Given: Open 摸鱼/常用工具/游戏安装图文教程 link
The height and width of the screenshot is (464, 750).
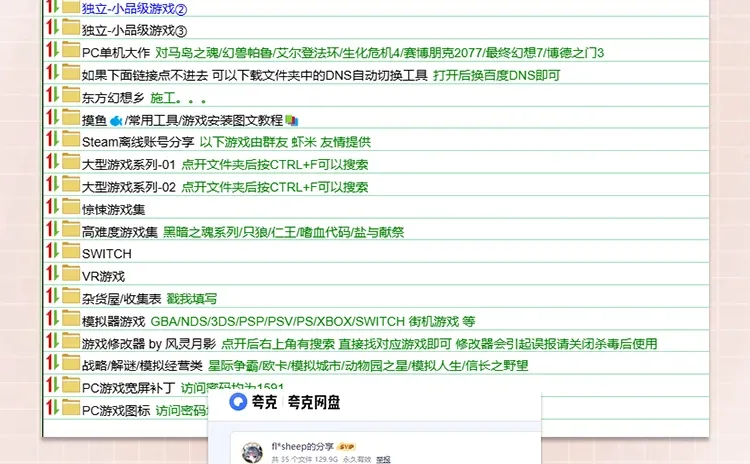Looking at the screenshot, I should (182, 120).
